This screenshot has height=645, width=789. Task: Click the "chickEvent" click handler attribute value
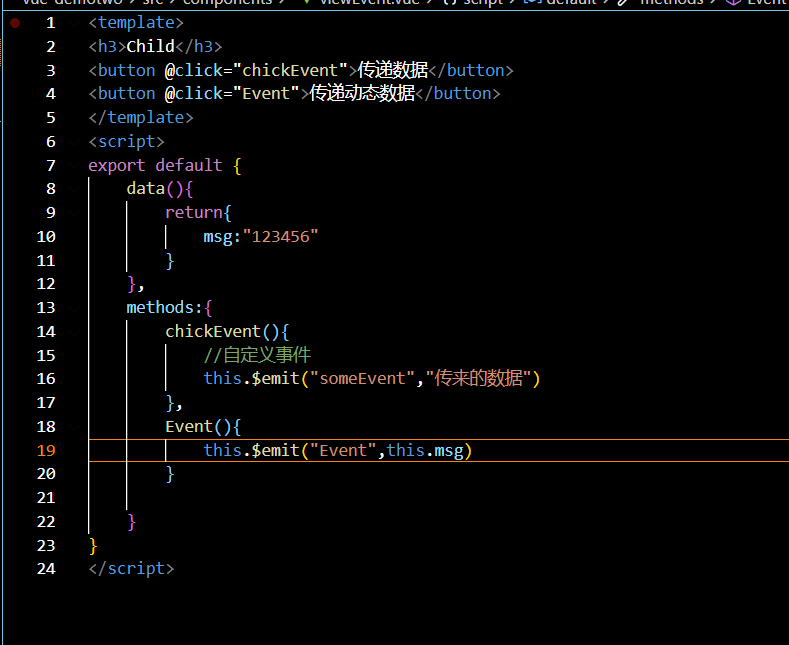290,70
